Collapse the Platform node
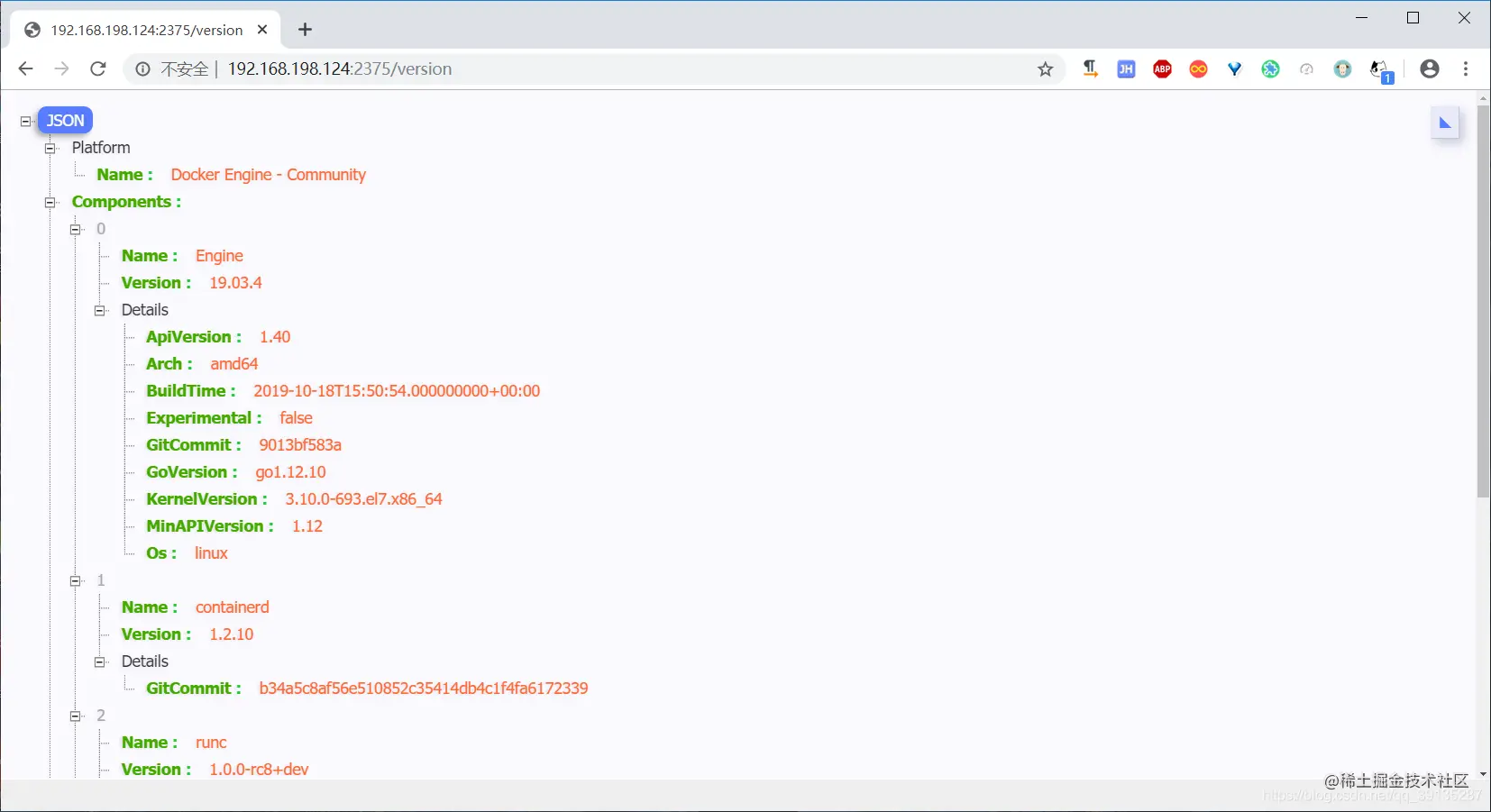The width and height of the screenshot is (1491, 812). (x=50, y=148)
